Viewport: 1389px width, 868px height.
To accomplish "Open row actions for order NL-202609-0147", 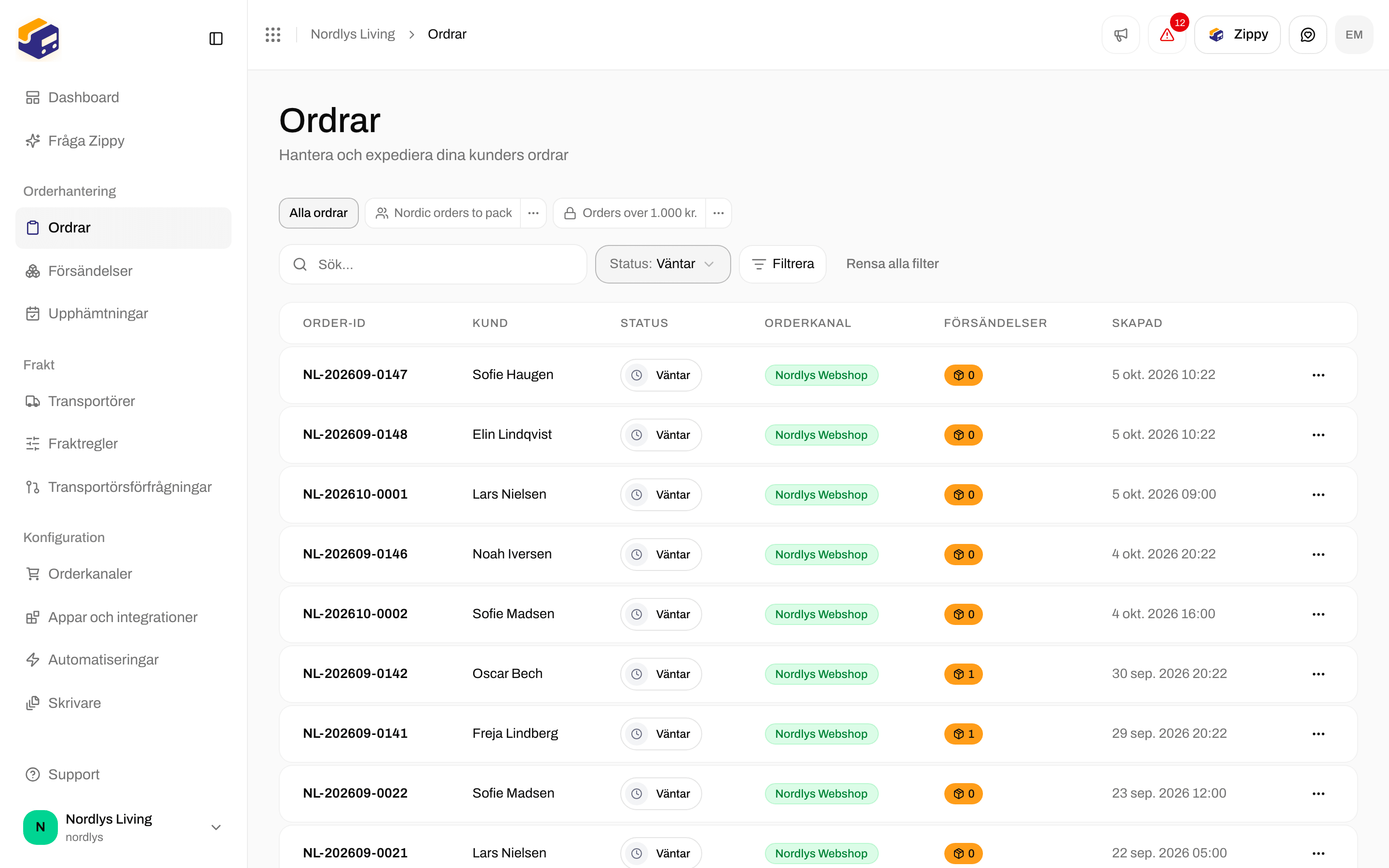I will [1319, 375].
